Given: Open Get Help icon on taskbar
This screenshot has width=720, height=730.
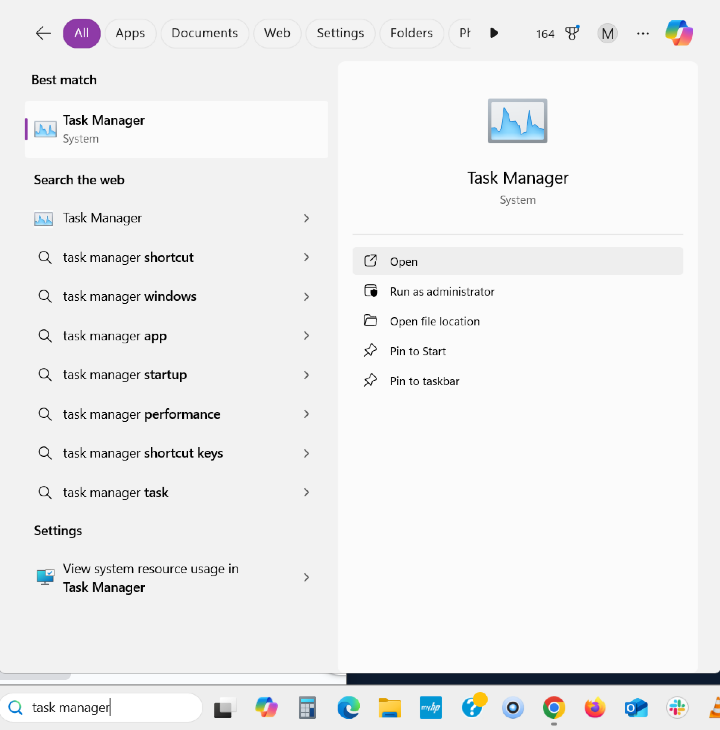Looking at the screenshot, I should pos(473,706).
